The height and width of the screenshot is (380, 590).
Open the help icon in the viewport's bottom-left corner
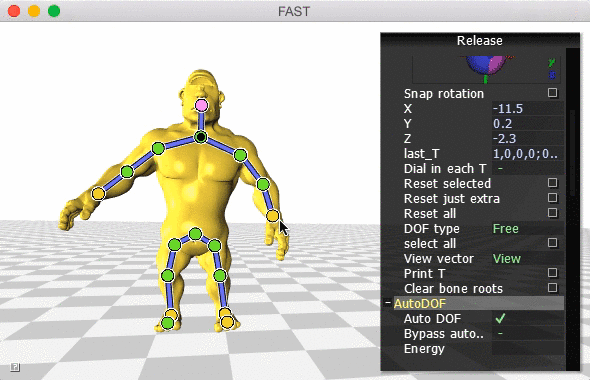coord(15,367)
